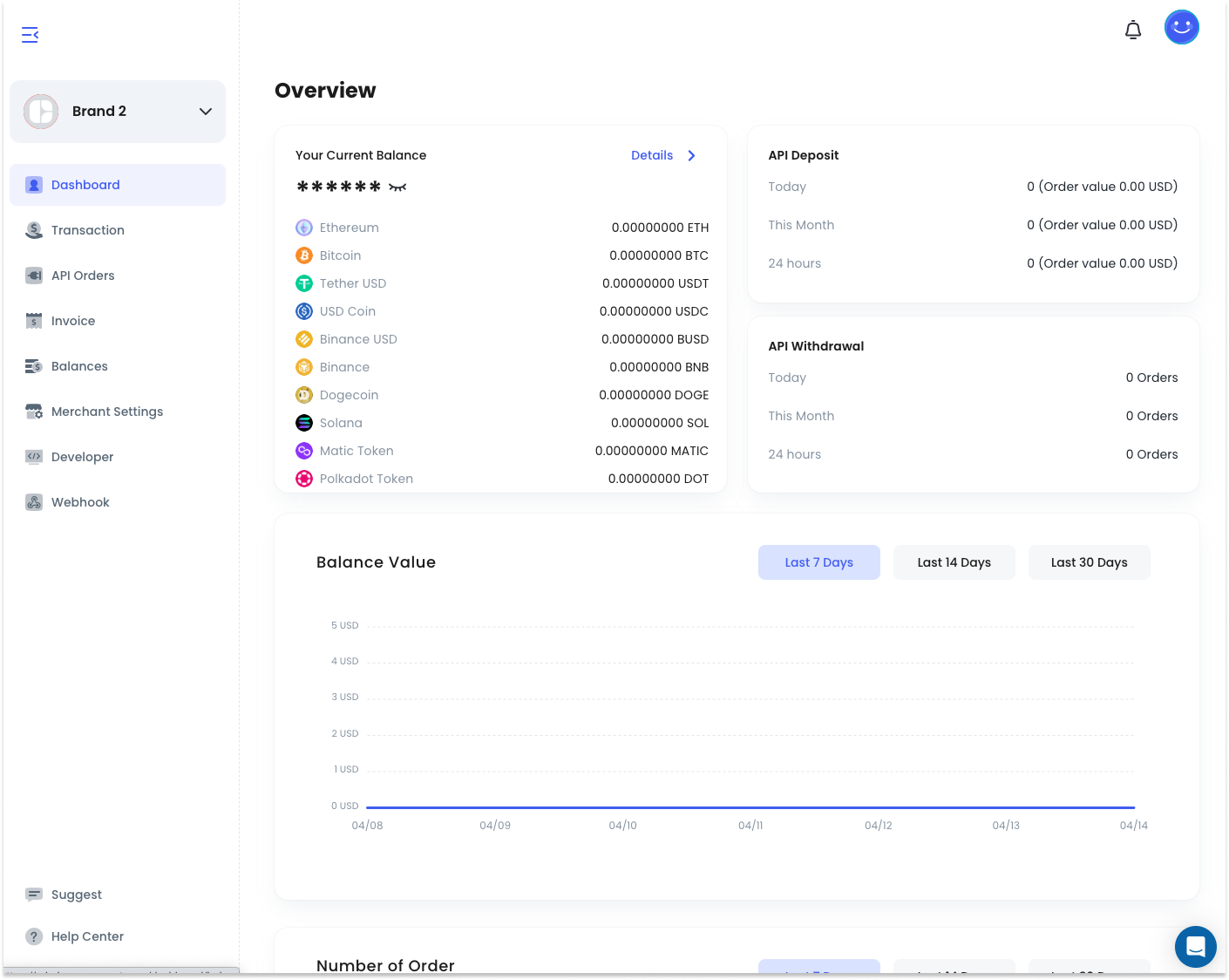Open the Suggest feedback link

[77, 895]
